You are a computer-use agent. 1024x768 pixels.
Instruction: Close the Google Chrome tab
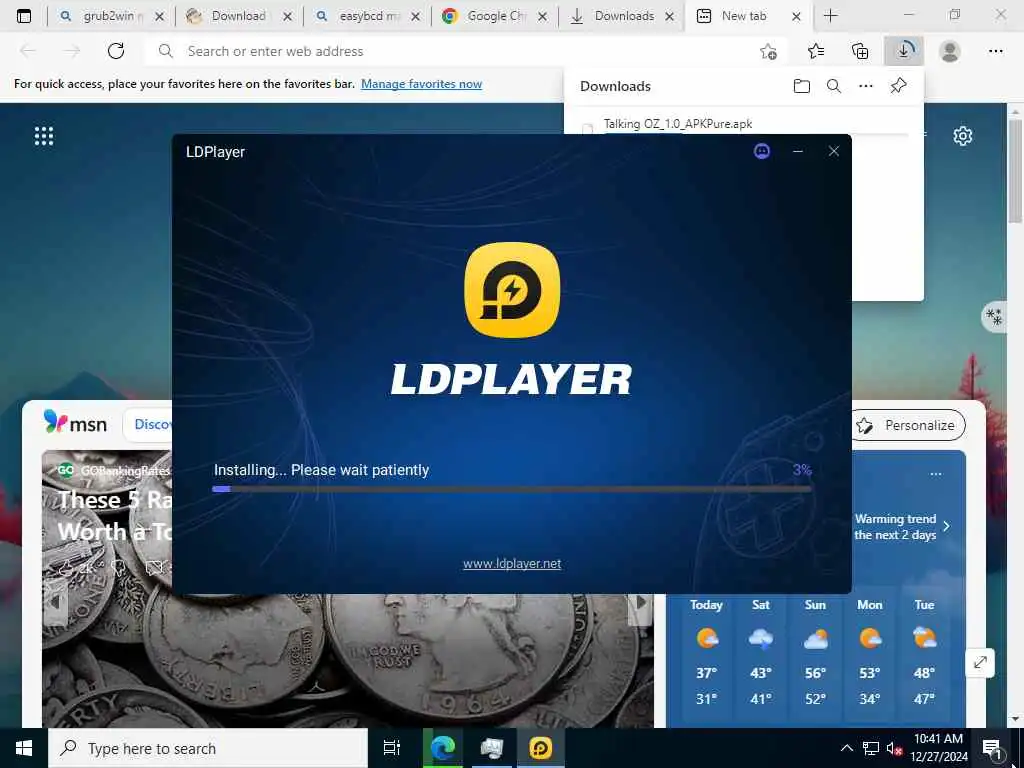543,17
